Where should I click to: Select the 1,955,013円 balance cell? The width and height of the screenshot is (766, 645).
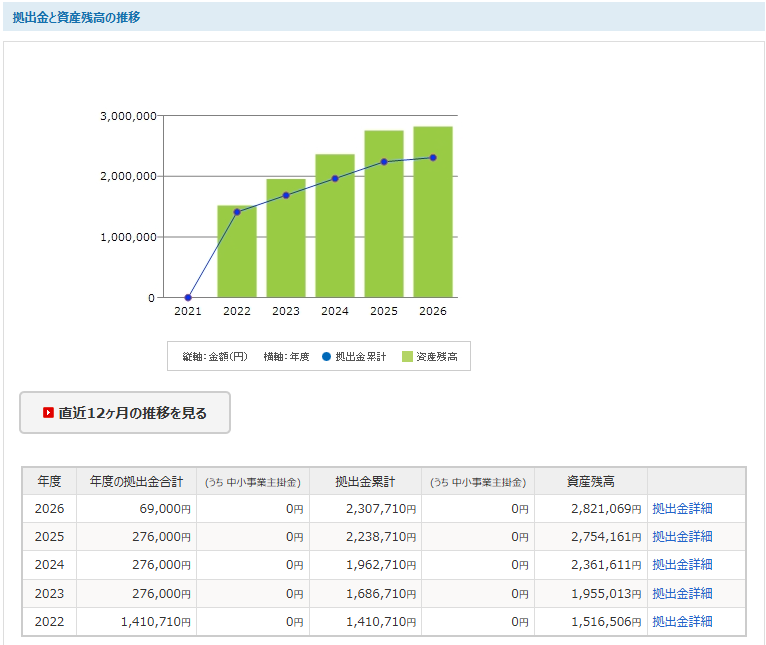click(x=591, y=593)
